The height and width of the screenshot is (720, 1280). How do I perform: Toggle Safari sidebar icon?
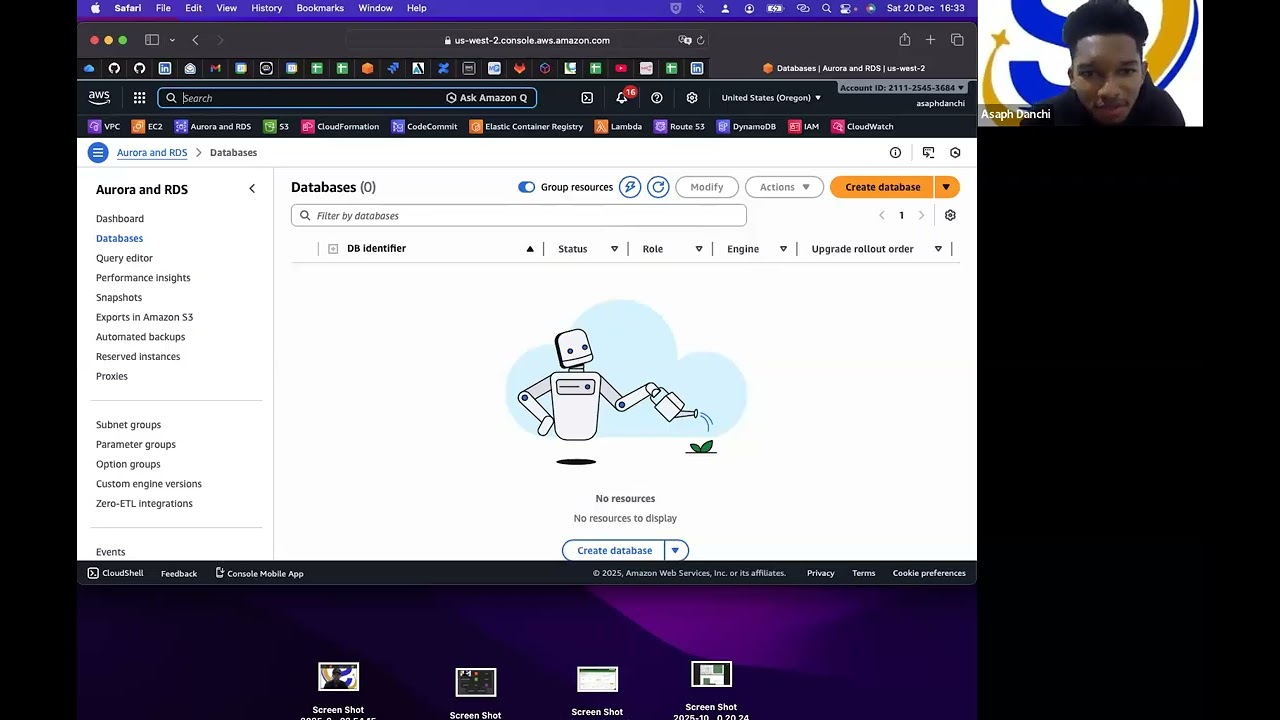[152, 40]
